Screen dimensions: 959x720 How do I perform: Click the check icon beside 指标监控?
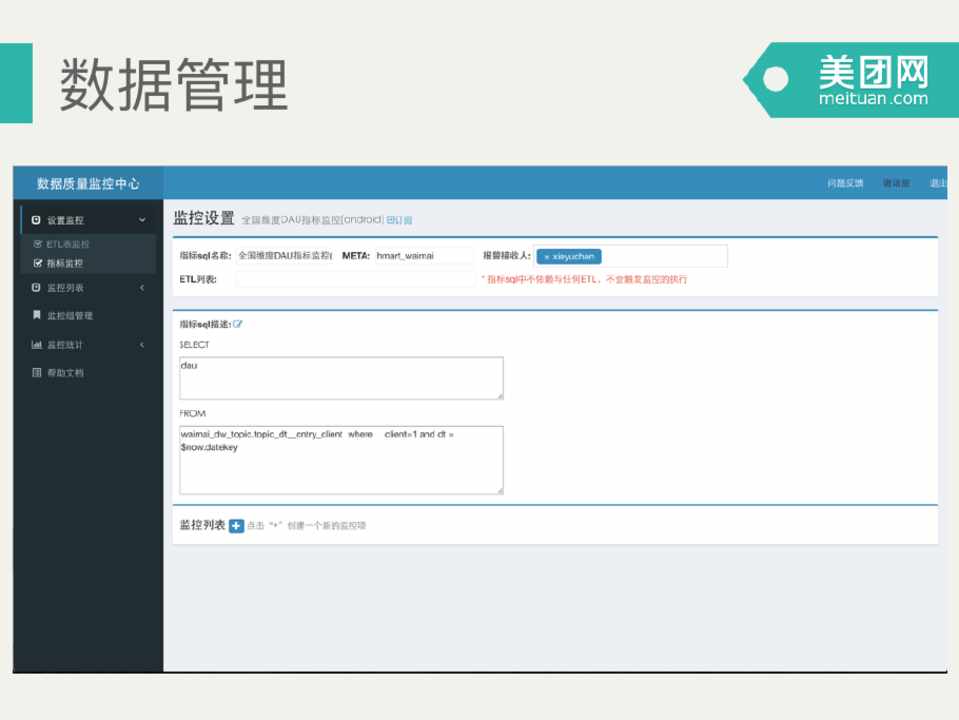38,264
